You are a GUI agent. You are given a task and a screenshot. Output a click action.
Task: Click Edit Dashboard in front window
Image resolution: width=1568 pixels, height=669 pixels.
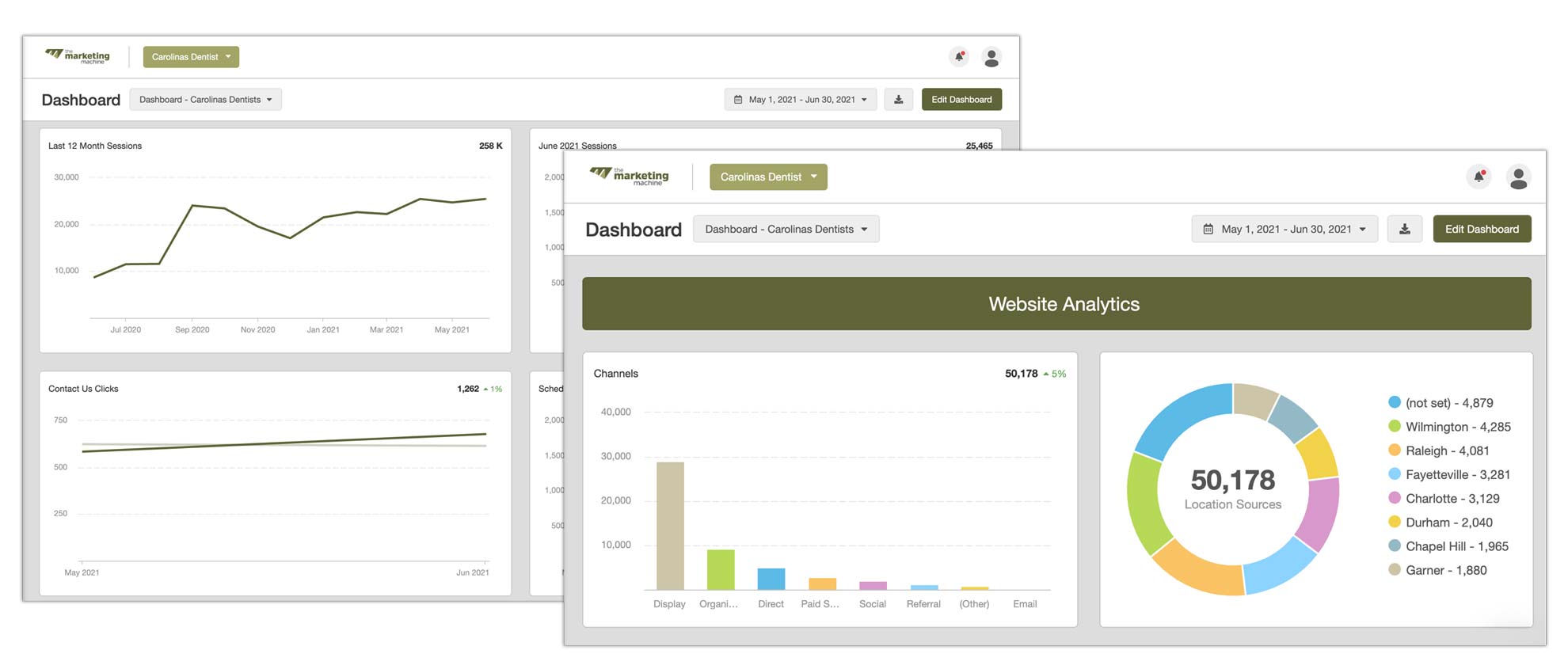point(1482,229)
